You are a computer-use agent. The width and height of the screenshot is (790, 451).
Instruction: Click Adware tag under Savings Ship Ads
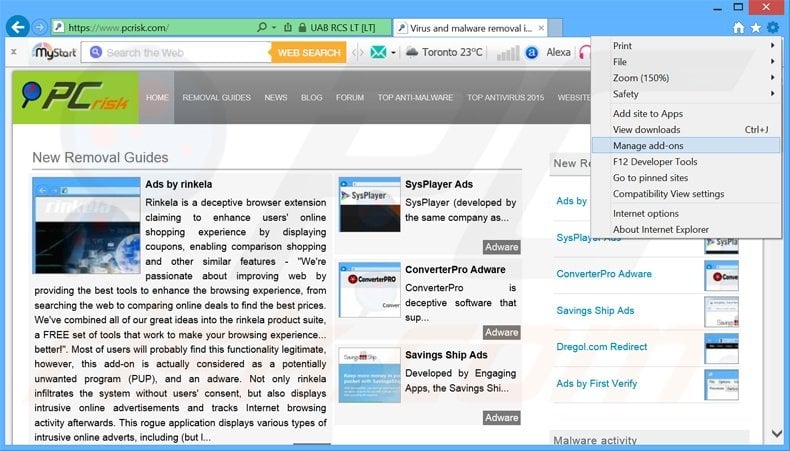(x=501, y=418)
